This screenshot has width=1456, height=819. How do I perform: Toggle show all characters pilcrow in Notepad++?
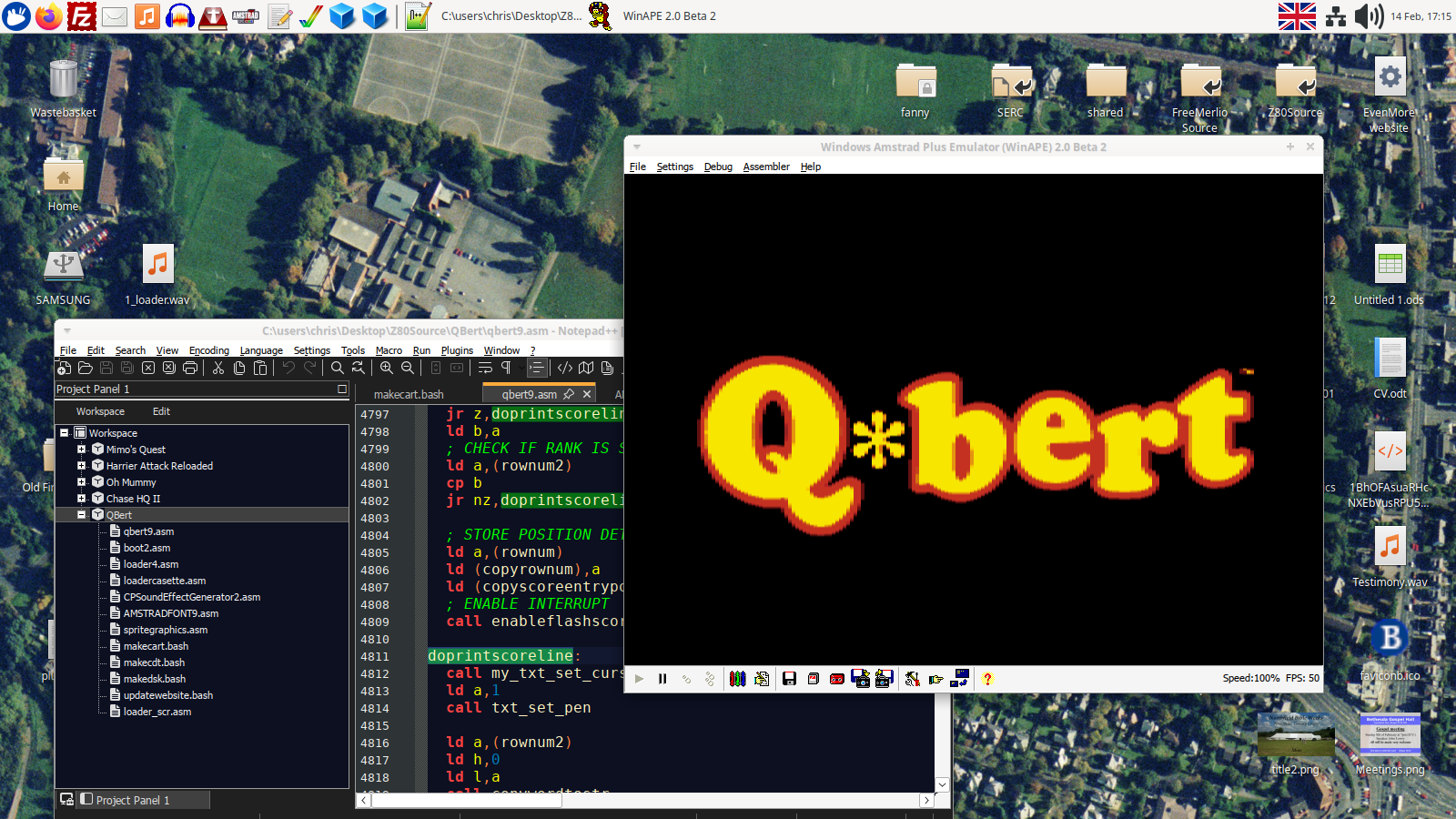[506, 368]
